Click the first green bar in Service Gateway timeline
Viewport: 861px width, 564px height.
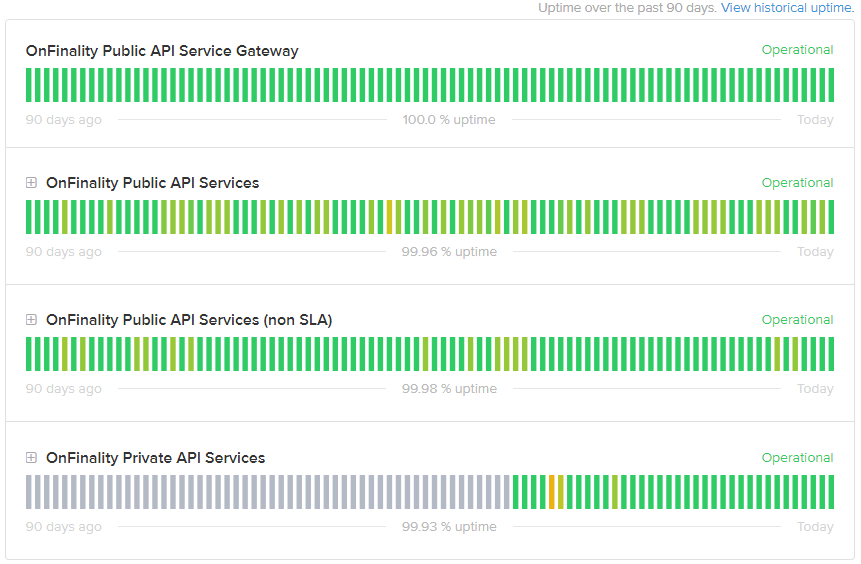(29, 85)
